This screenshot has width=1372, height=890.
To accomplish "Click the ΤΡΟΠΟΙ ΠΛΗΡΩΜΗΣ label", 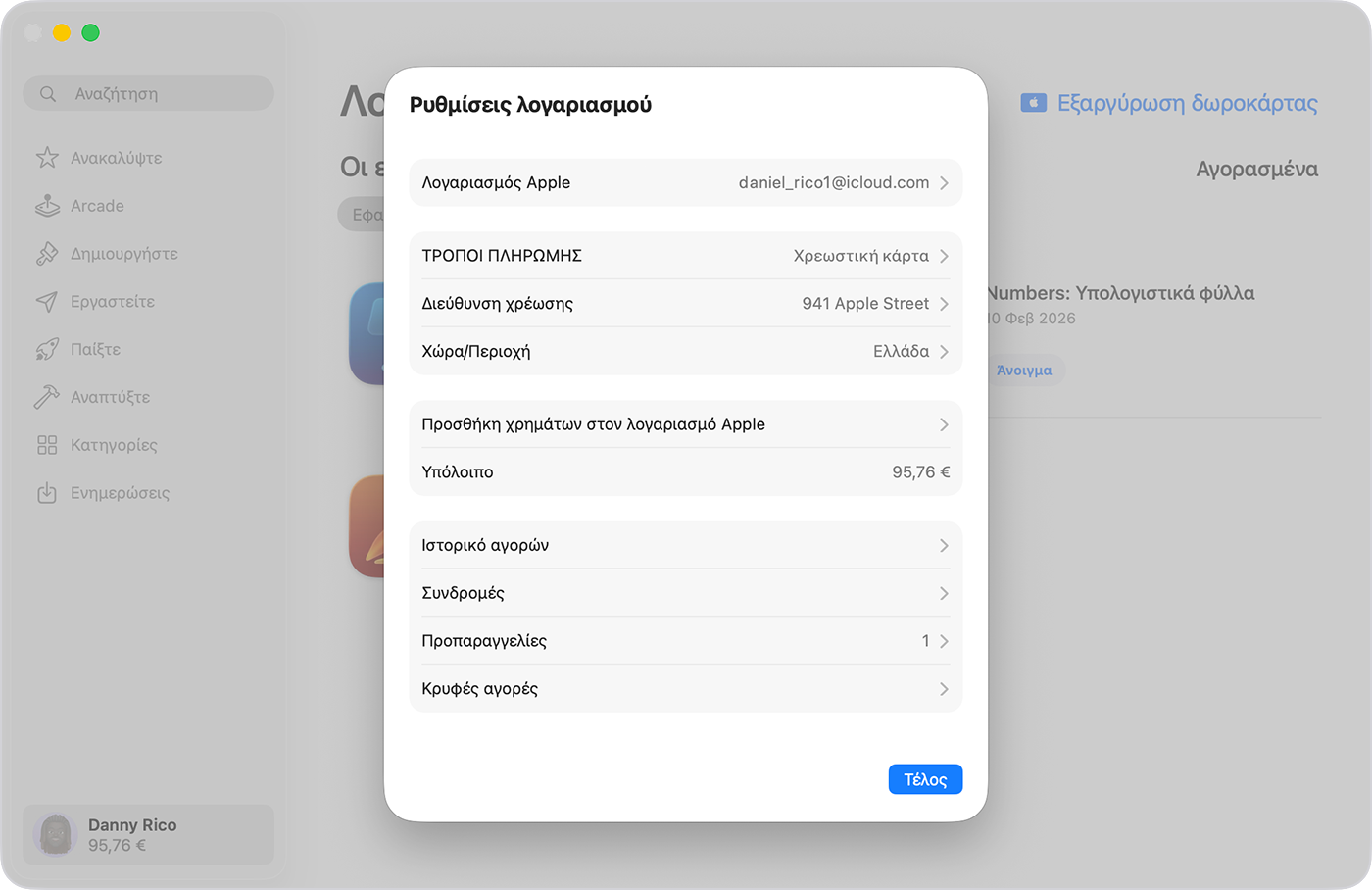I will point(502,256).
